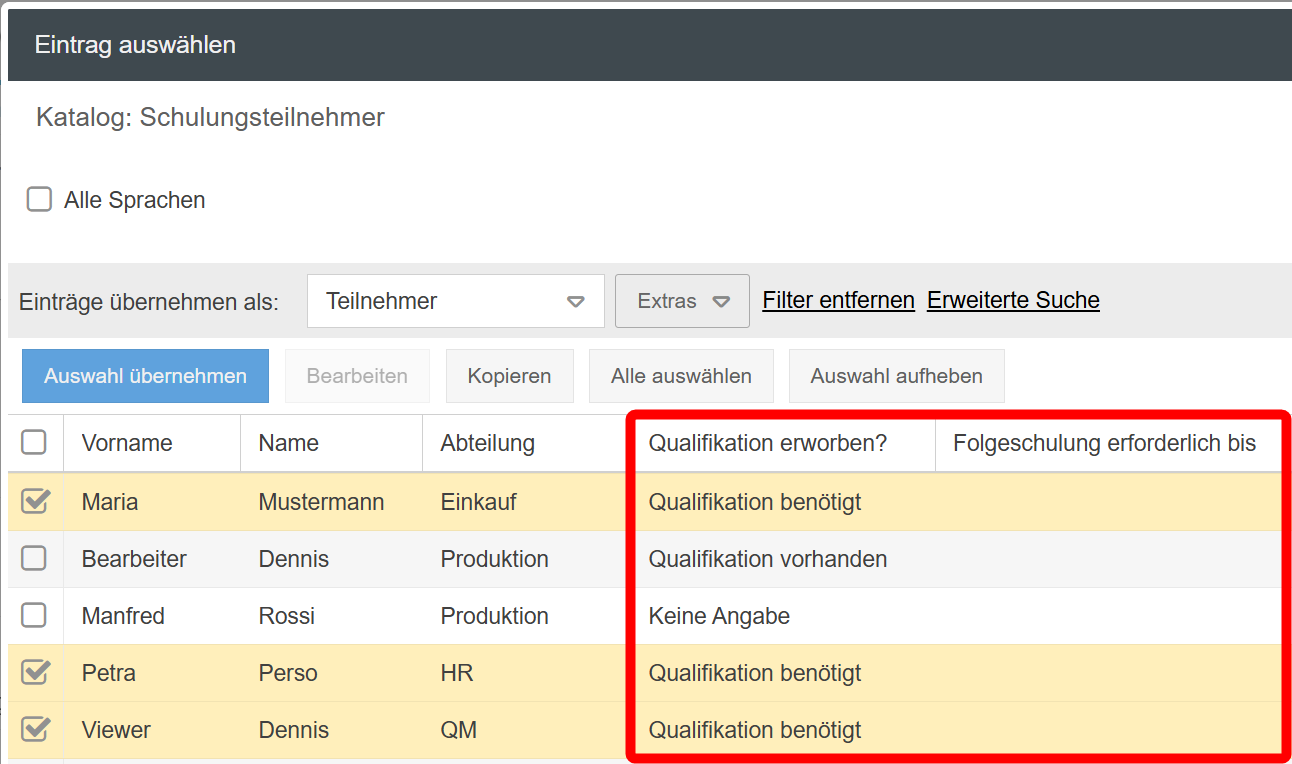
Task: Deselect the Viewer Dennis row checkbox
Action: click(x=35, y=729)
